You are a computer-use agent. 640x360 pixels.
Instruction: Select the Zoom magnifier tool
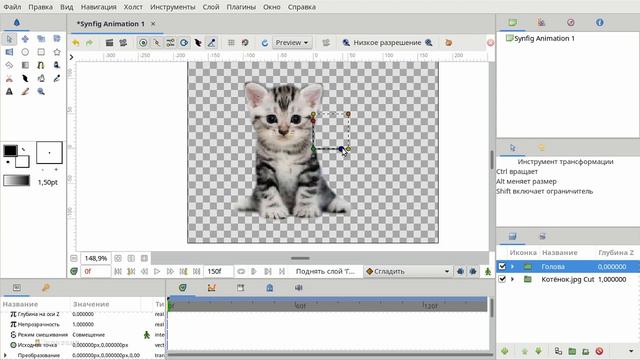click(x=41, y=91)
